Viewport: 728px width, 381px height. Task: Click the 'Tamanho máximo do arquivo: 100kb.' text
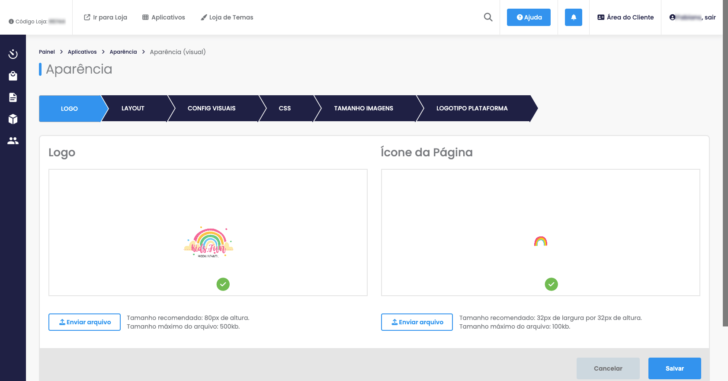(514, 327)
